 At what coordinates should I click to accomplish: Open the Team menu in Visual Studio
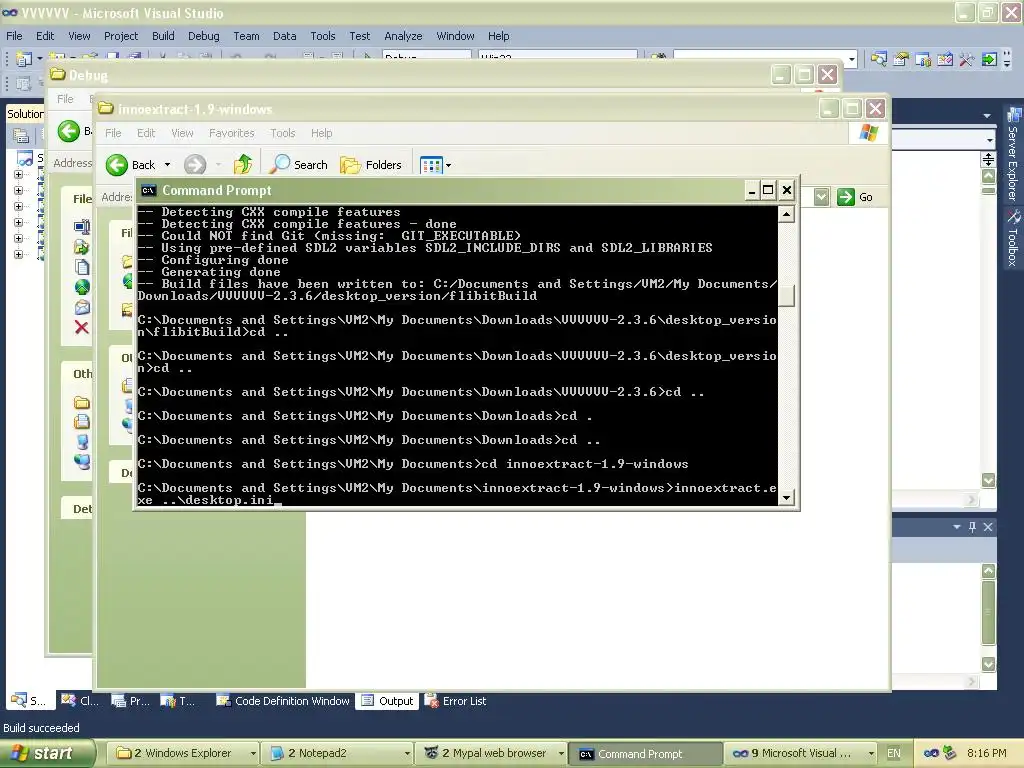coord(246,36)
